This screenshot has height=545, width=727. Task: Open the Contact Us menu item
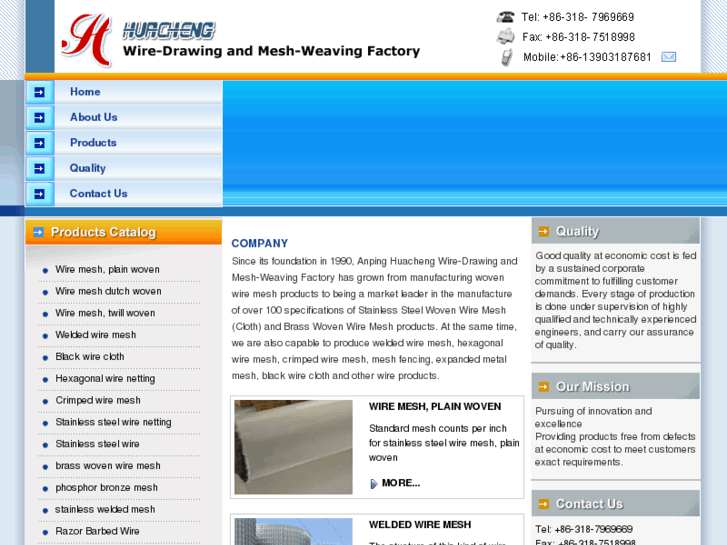[98, 194]
